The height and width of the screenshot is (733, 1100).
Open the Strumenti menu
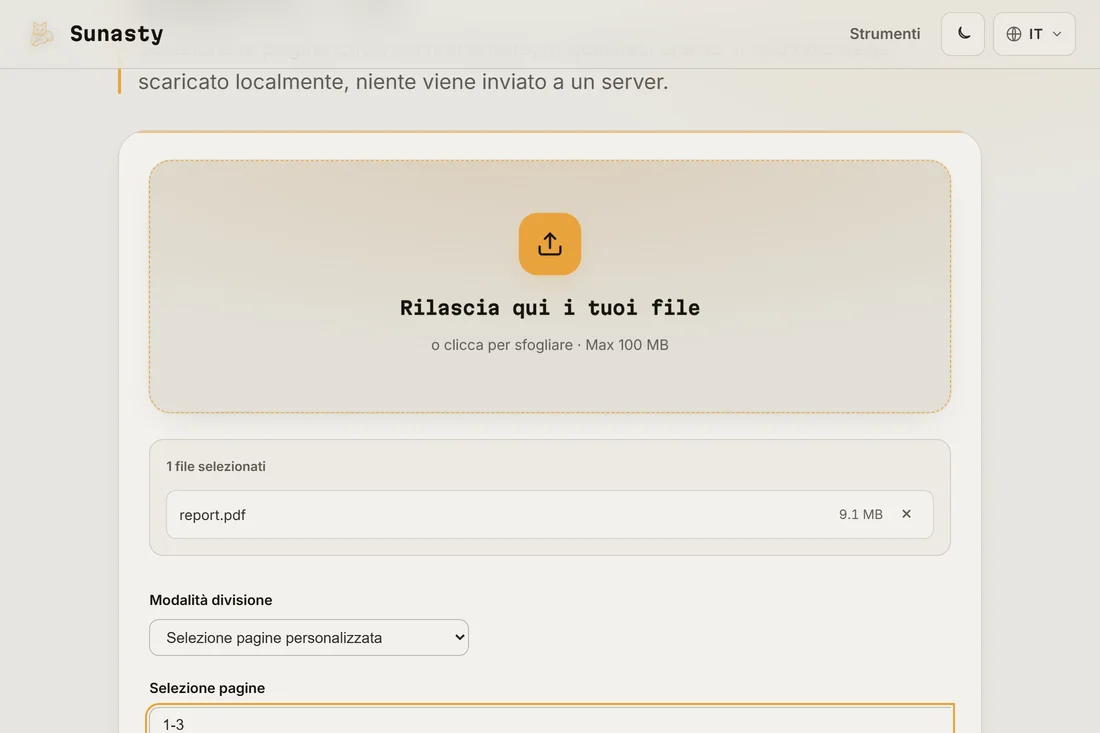885,34
